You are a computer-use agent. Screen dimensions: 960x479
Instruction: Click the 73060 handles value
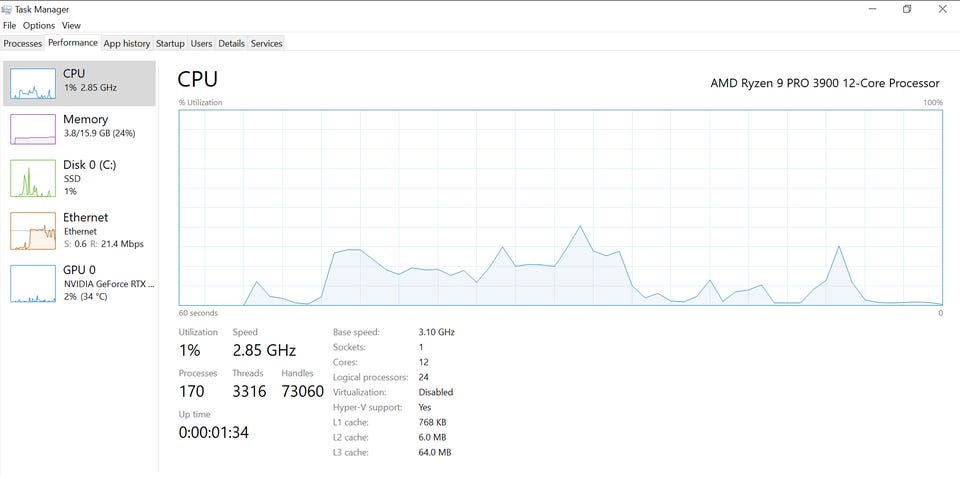(x=302, y=391)
